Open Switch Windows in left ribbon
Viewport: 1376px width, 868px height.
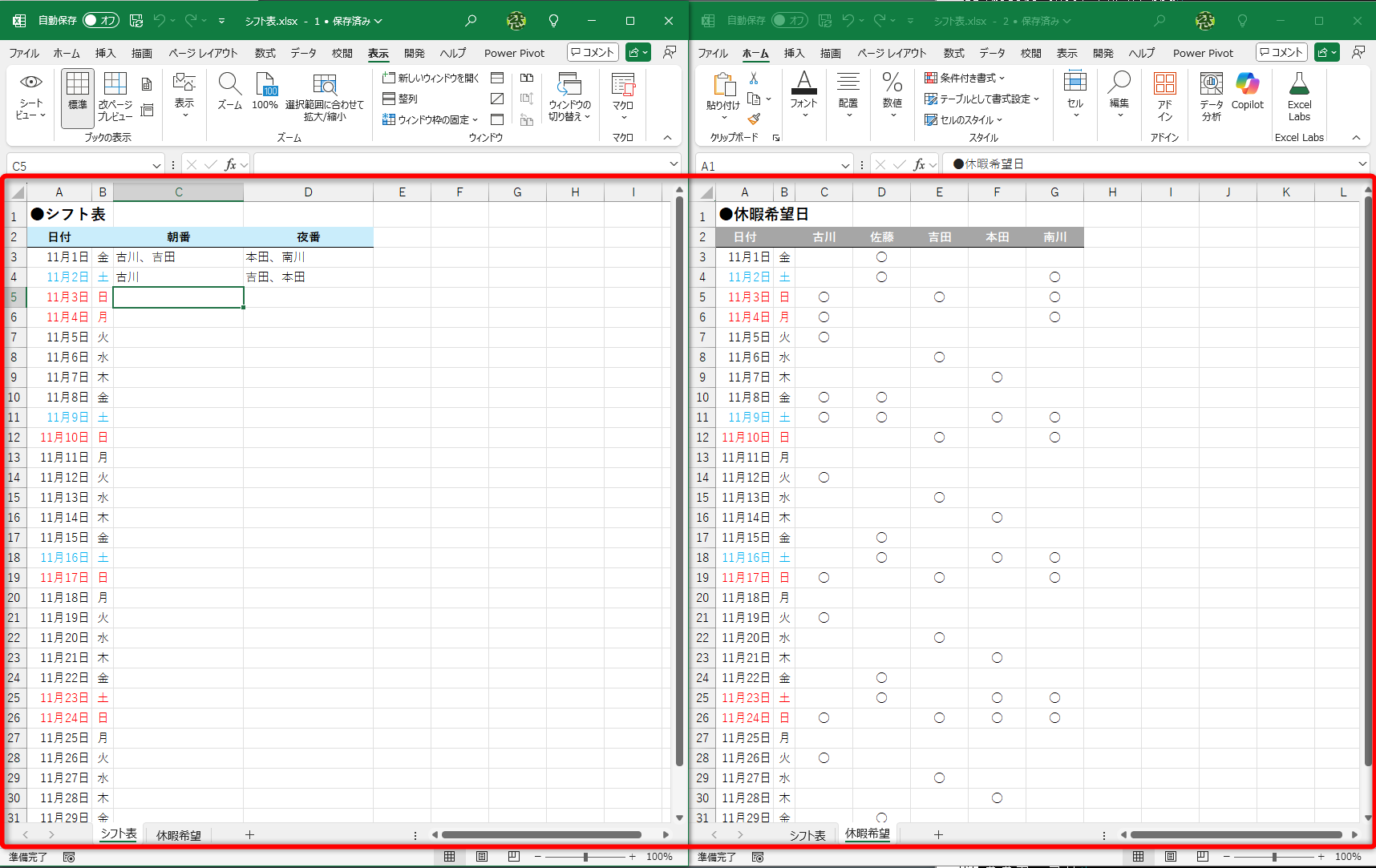pyautogui.click(x=569, y=97)
